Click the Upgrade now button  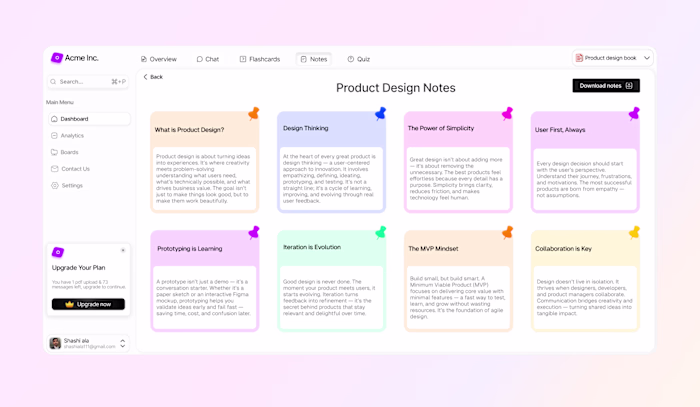pos(88,304)
